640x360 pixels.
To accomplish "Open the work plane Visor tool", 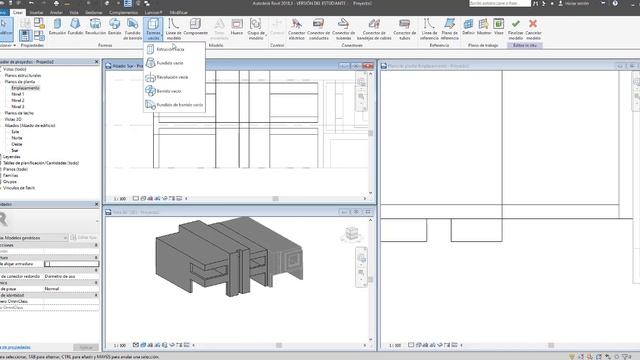I will [x=498, y=27].
